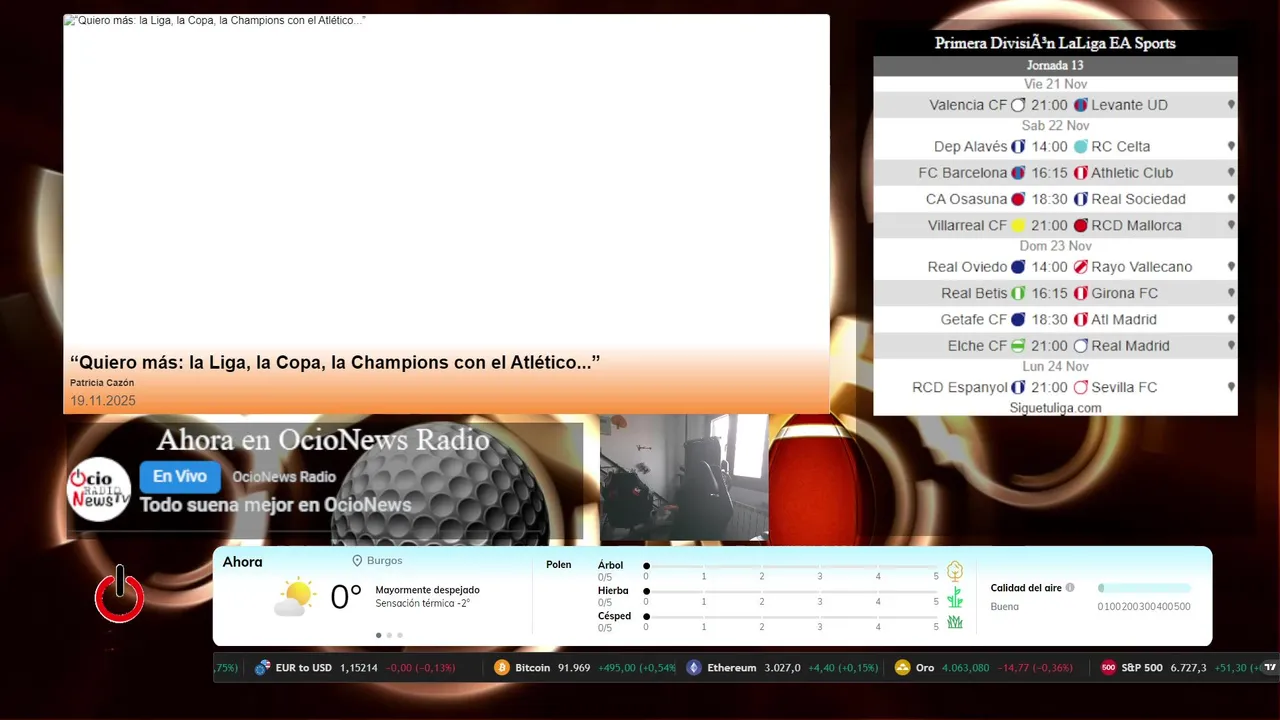Click the FC Barcelona team badge
This screenshot has height=720, width=1280.
[1018, 173]
